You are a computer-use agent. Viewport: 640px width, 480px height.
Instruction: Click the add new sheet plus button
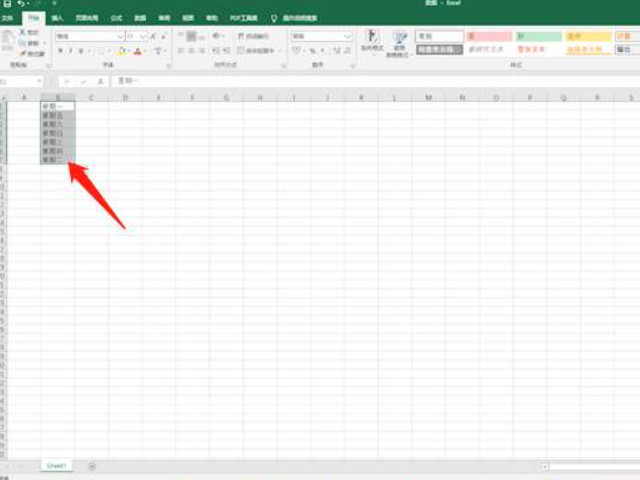tap(92, 466)
